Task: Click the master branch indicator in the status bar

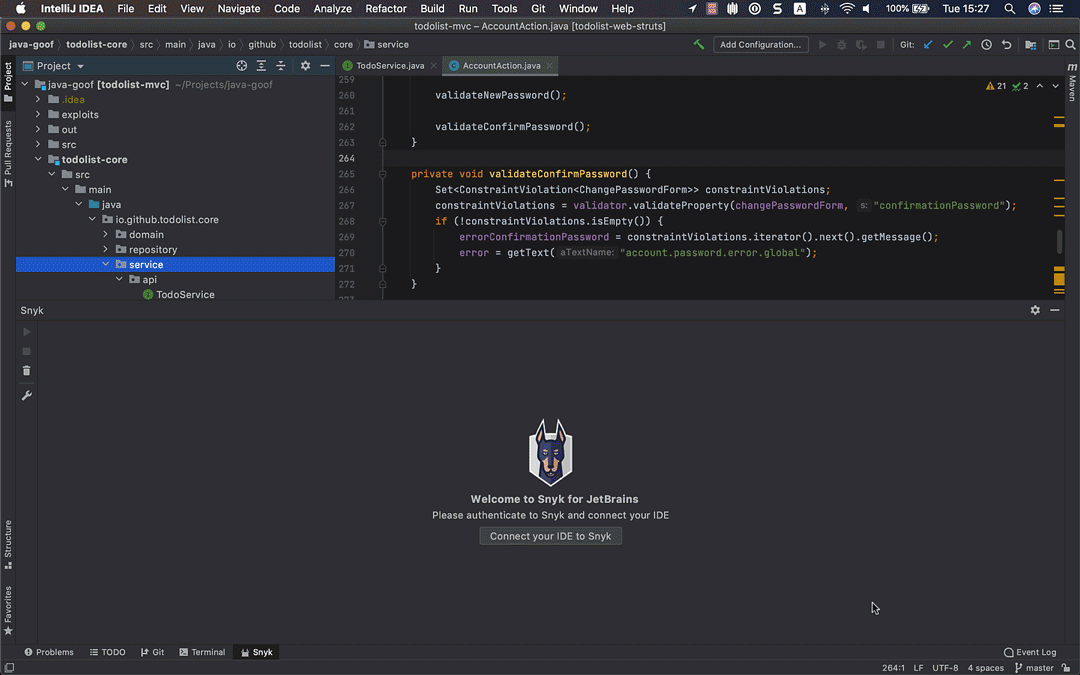Action: 1035,668
